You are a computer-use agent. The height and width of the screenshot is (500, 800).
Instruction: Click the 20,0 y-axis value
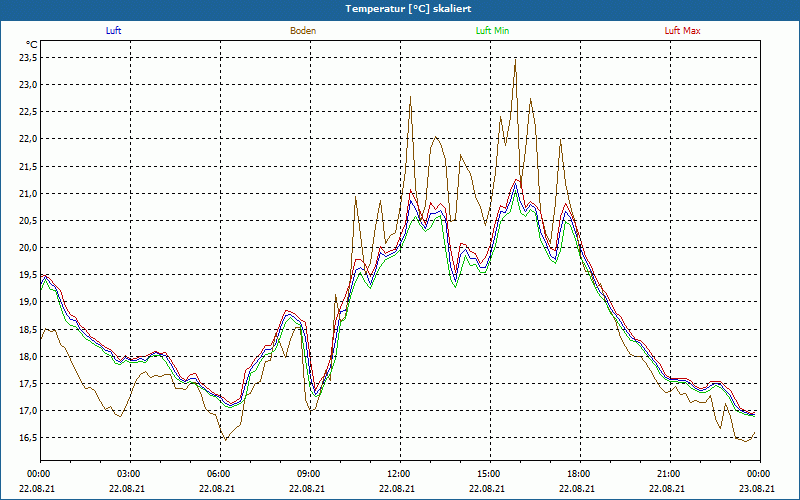[x=28, y=247]
